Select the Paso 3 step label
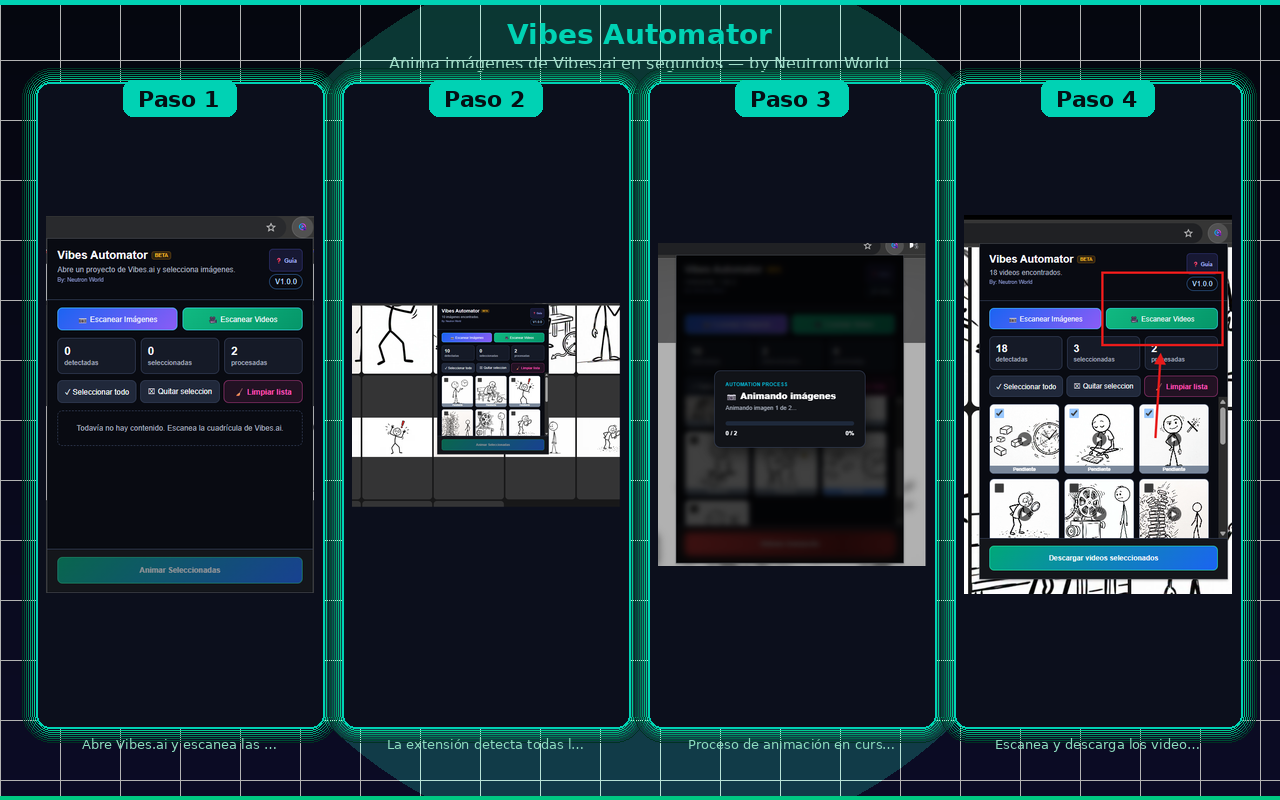The image size is (1280, 800). (x=791, y=99)
